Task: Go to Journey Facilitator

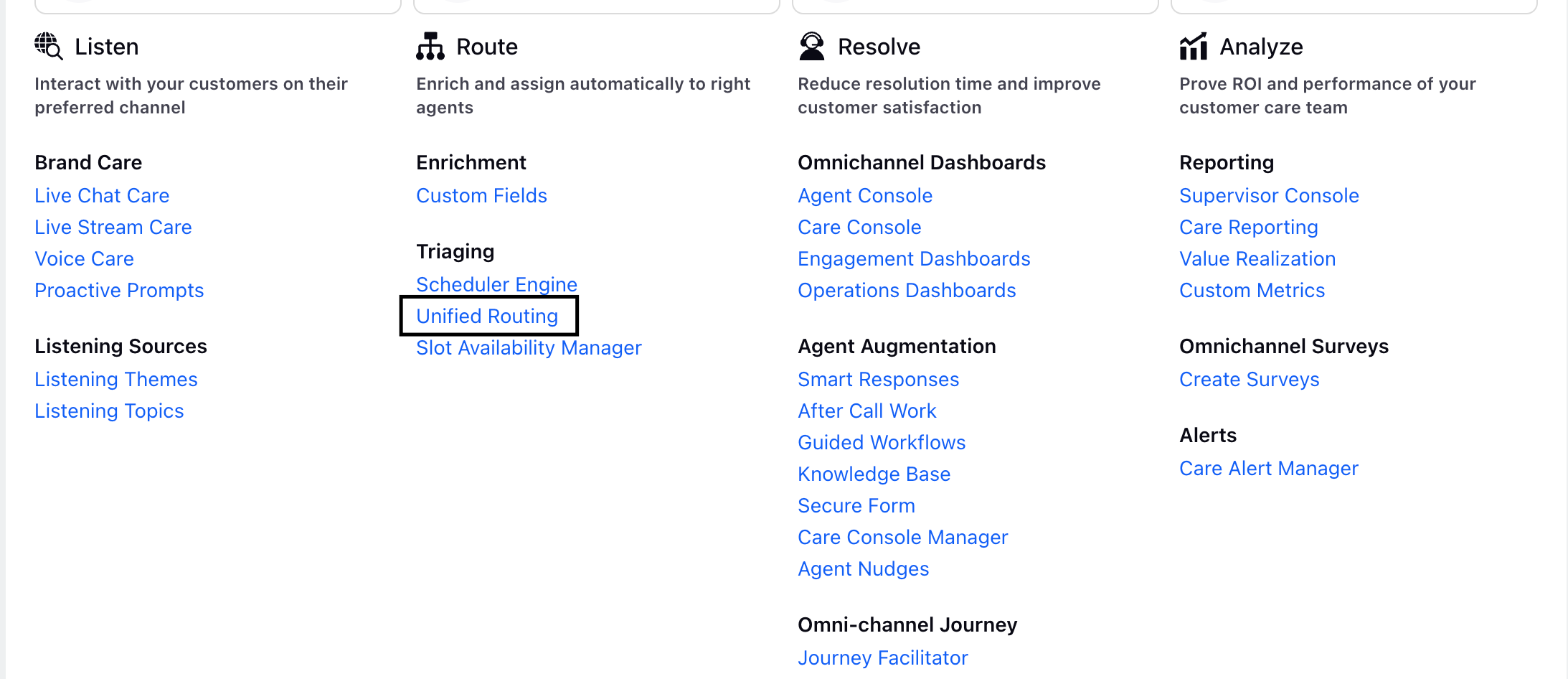Action: 883,657
